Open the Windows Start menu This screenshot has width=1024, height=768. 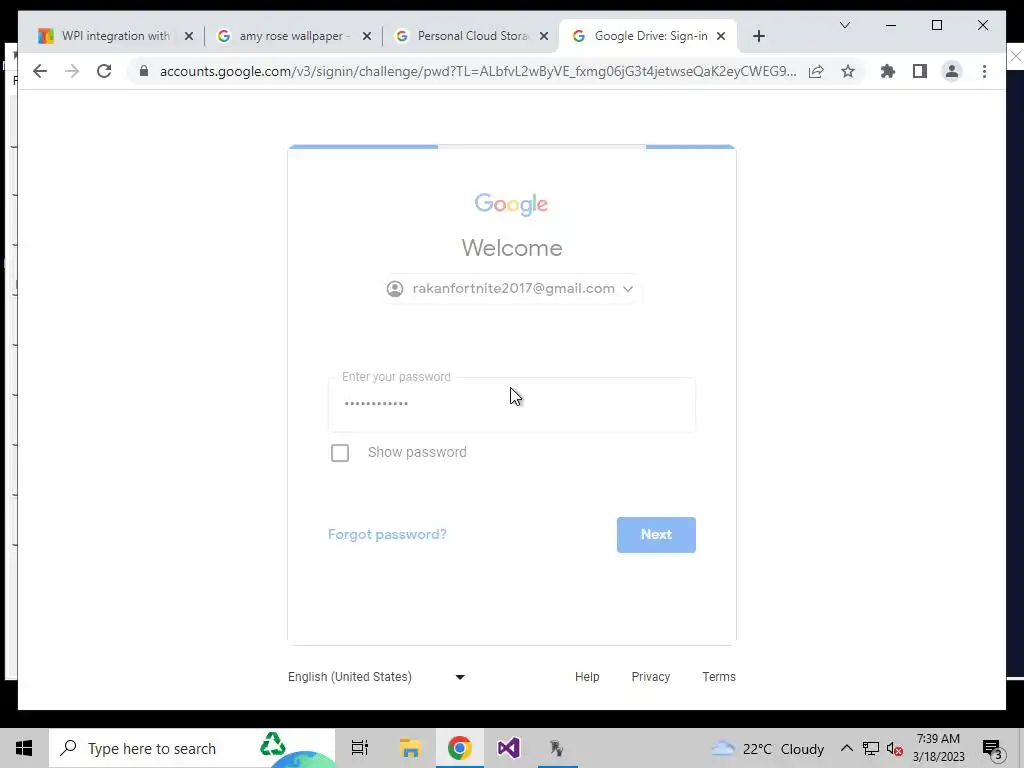click(x=24, y=748)
